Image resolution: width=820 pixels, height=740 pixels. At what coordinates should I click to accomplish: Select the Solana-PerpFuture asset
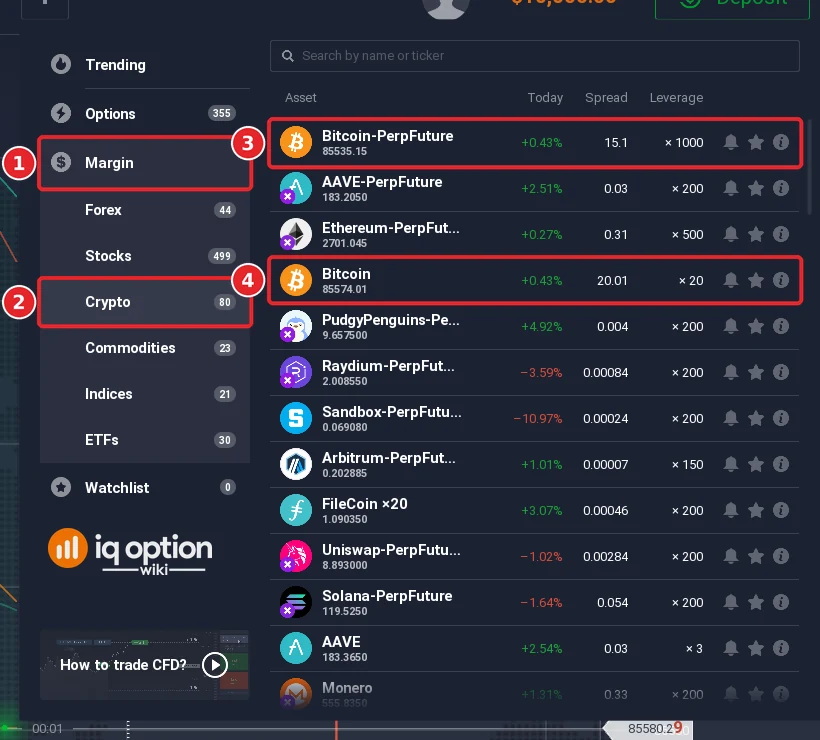coord(534,602)
